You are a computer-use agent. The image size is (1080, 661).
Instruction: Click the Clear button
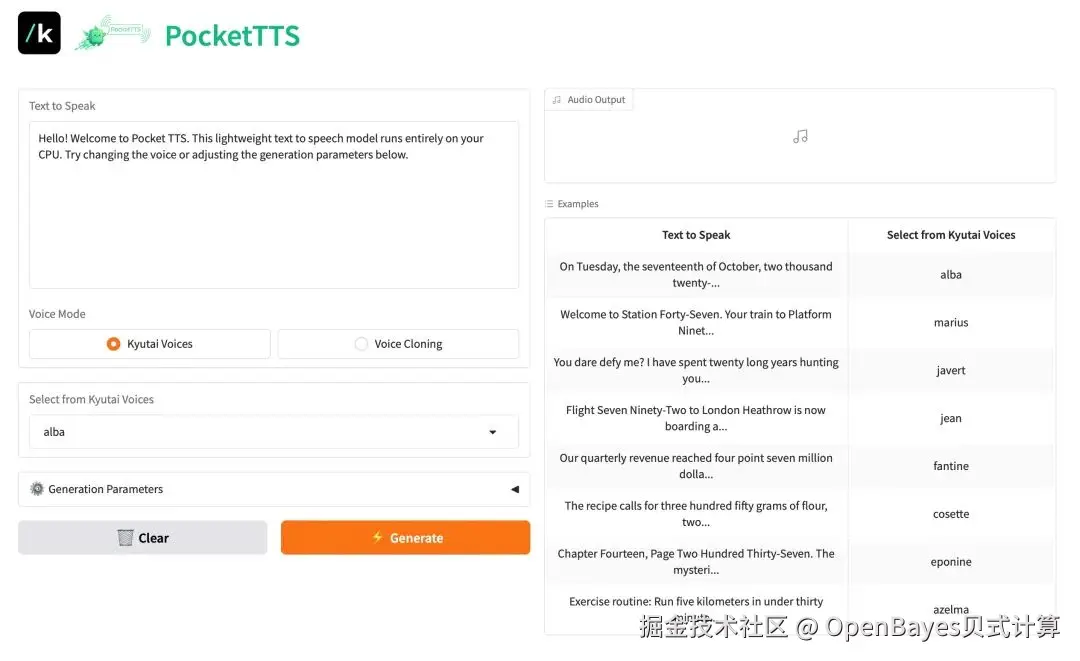click(x=143, y=538)
